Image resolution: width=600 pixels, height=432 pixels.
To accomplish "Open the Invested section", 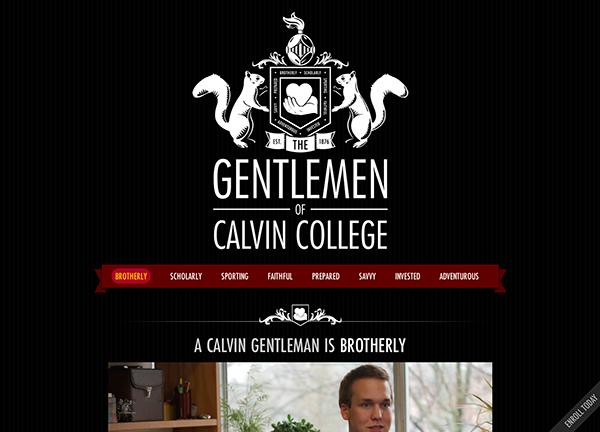I will pos(408,276).
